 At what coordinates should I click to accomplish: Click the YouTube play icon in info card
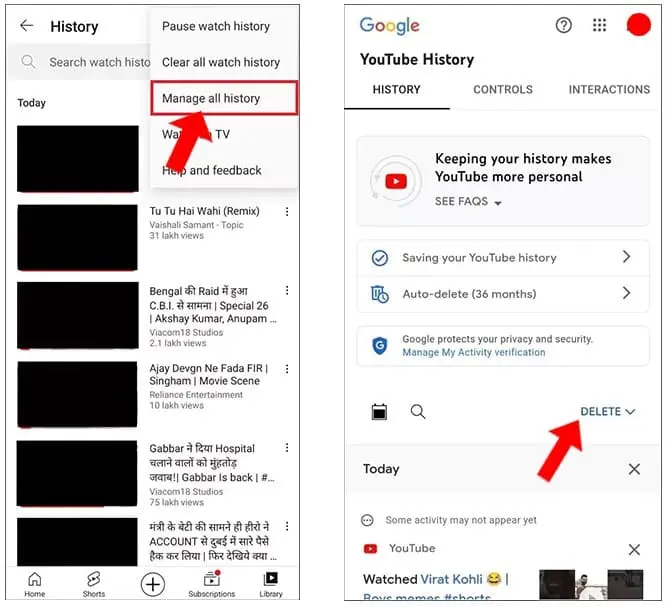[396, 181]
